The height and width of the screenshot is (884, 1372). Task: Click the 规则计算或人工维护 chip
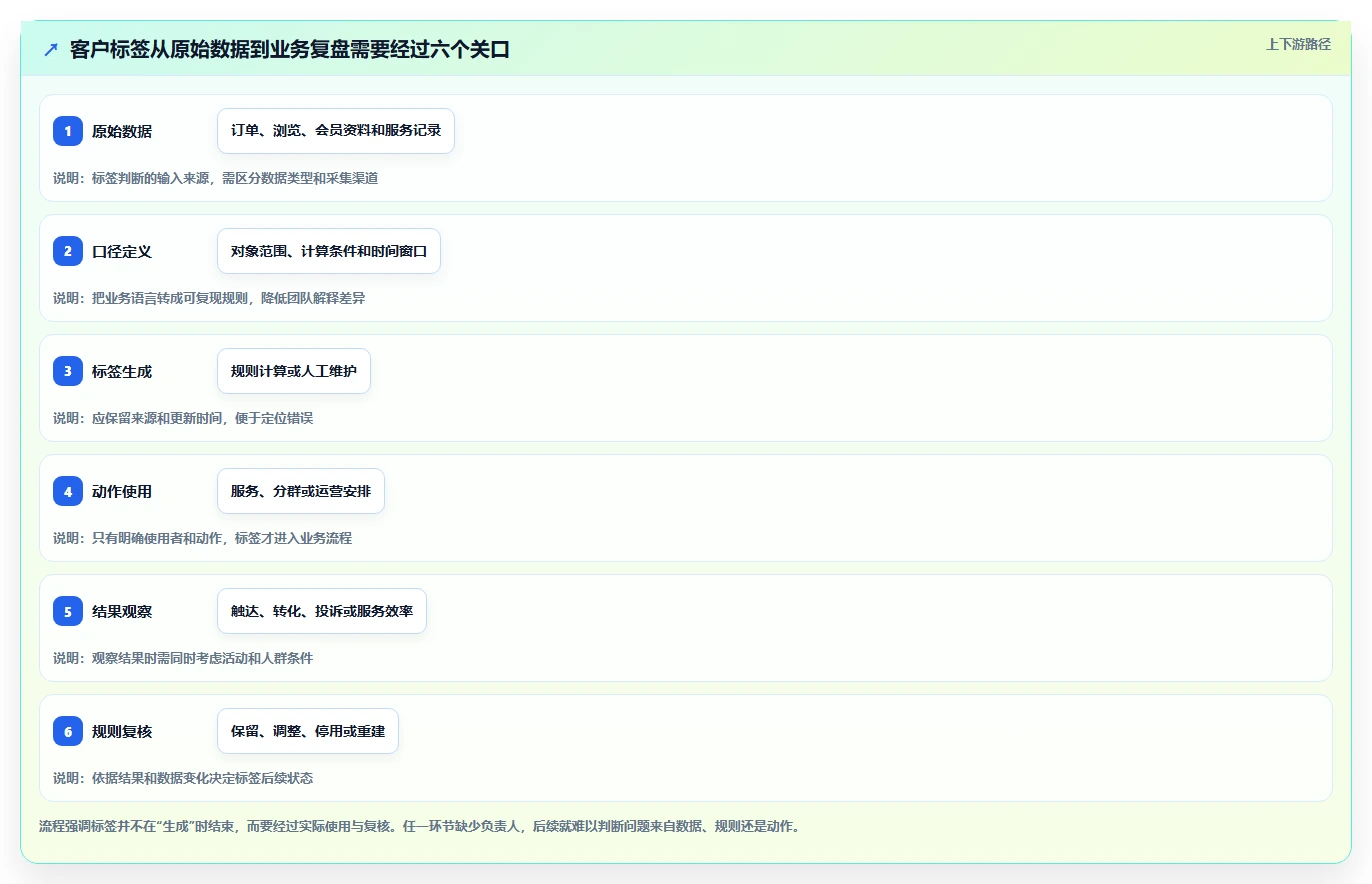(x=294, y=371)
